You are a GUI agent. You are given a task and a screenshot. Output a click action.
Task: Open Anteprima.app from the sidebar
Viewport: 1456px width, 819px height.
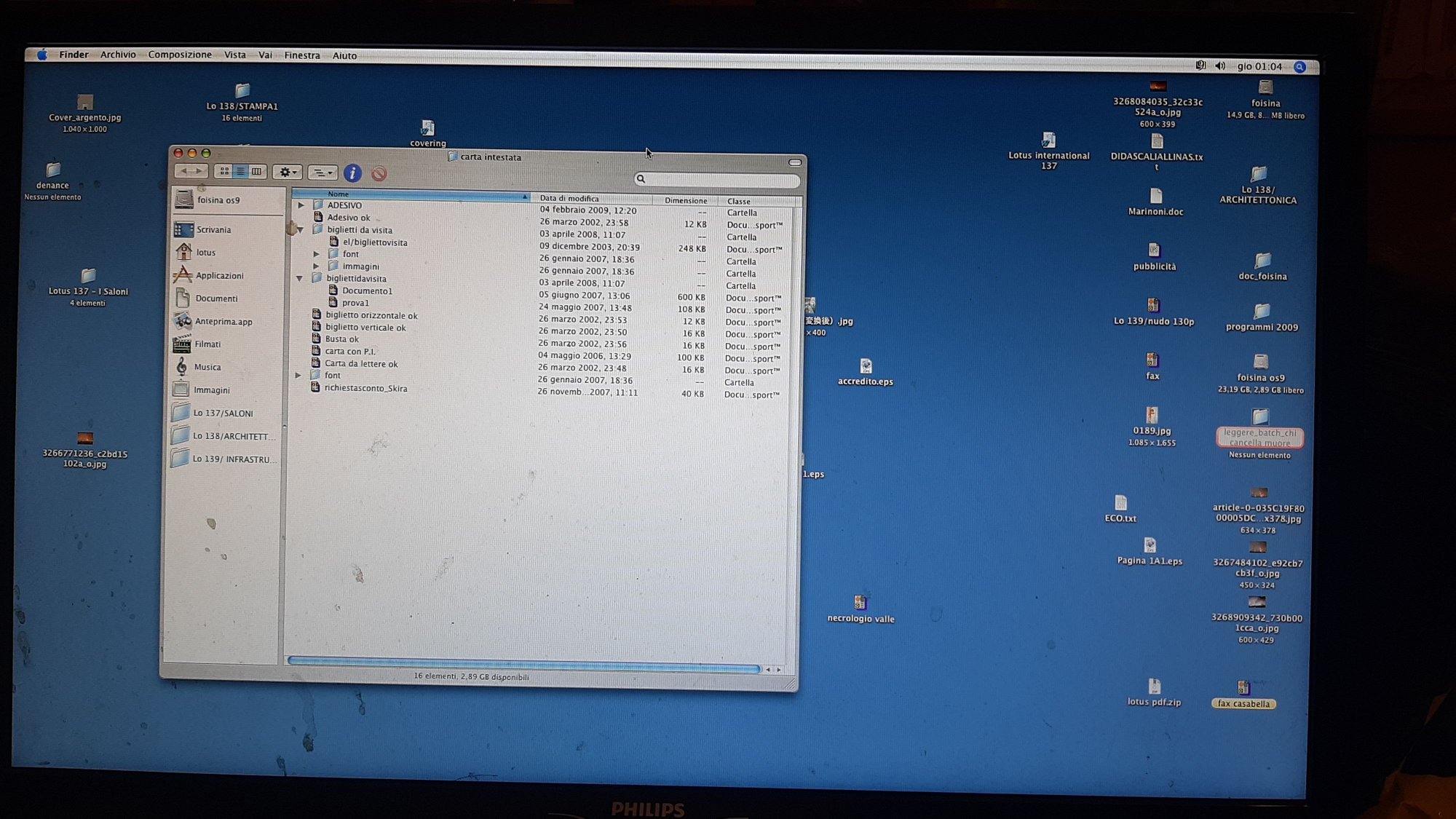223,322
